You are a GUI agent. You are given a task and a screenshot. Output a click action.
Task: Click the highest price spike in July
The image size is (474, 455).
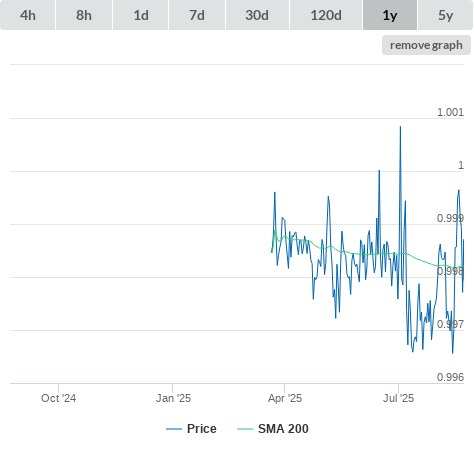(400, 127)
